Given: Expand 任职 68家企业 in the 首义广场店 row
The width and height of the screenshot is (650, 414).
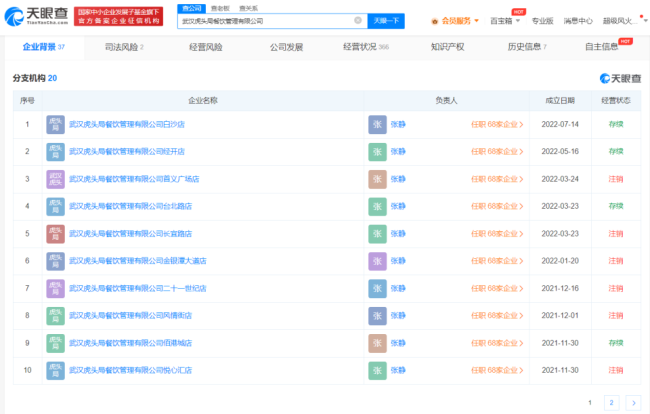Looking at the screenshot, I should pyautogui.click(x=497, y=179).
